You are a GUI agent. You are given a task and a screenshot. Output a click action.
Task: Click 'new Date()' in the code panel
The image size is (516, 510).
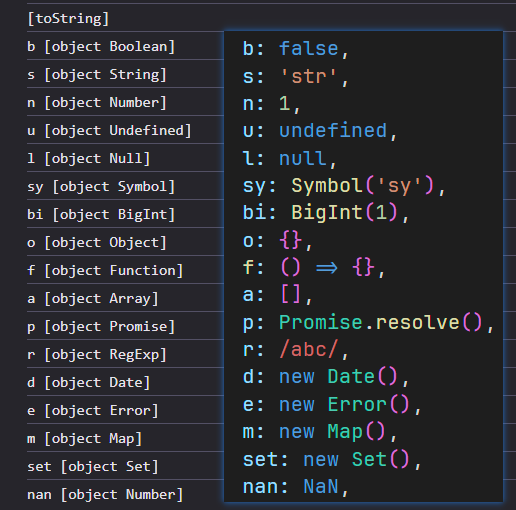point(339,377)
